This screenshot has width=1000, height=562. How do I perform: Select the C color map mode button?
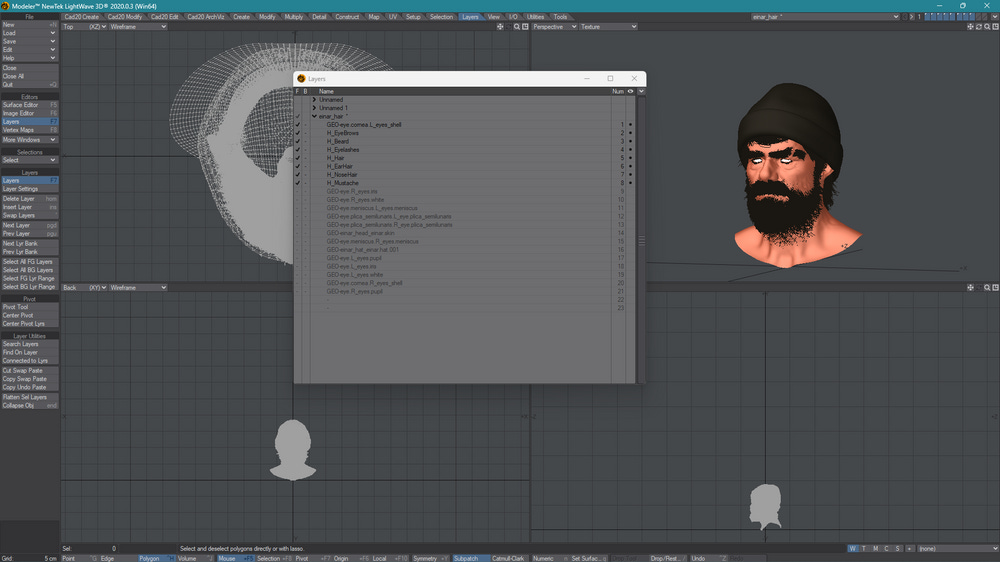[886, 549]
